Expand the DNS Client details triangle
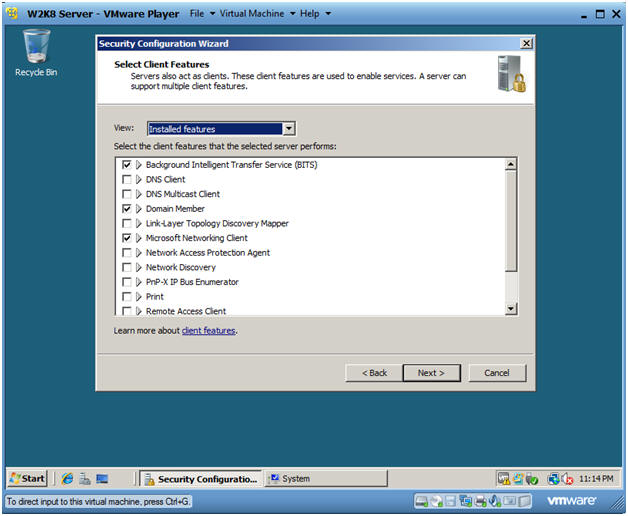Image resolution: width=628 pixels, height=516 pixels. pos(139,179)
